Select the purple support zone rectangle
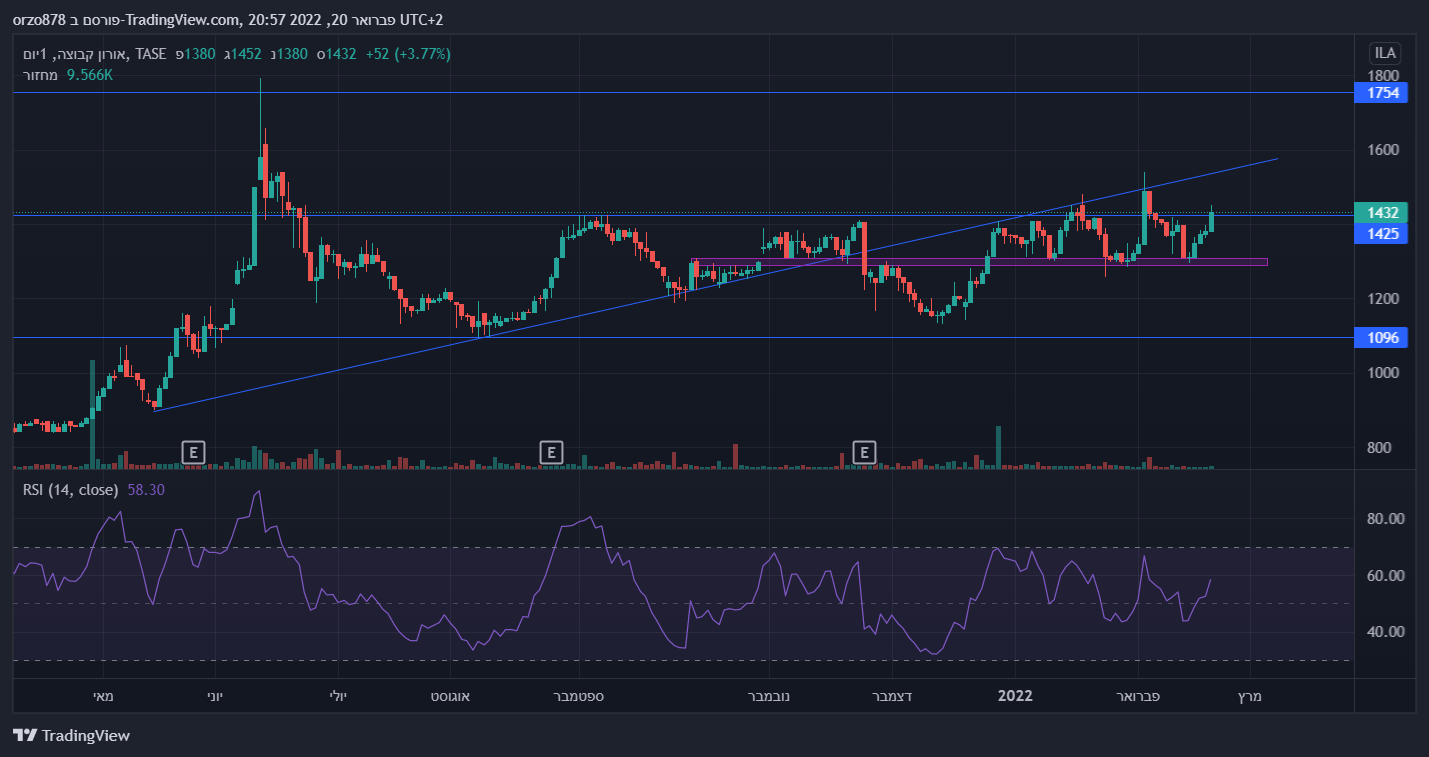1429x757 pixels. [980, 262]
